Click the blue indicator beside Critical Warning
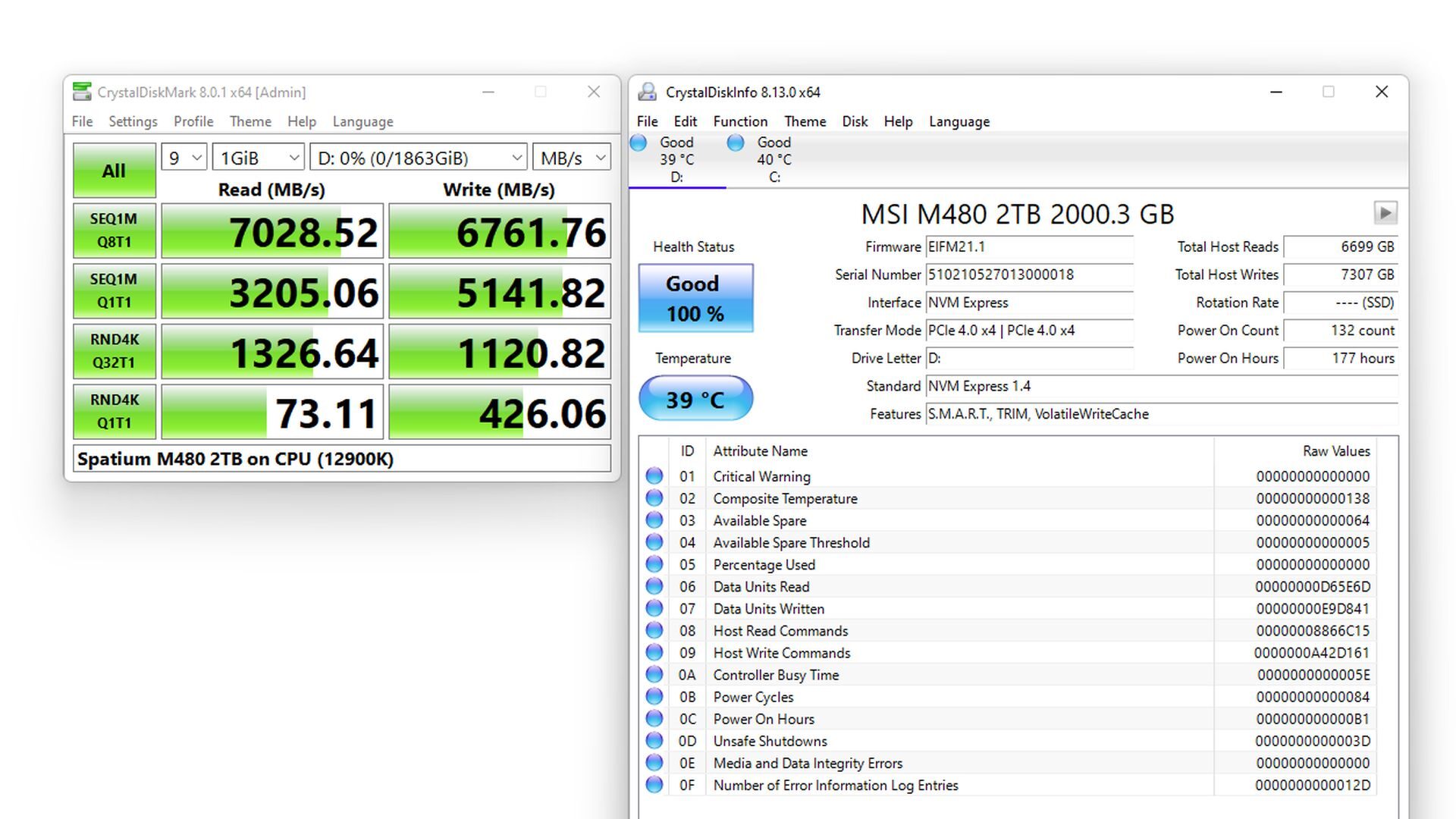1456x819 pixels. pos(653,476)
